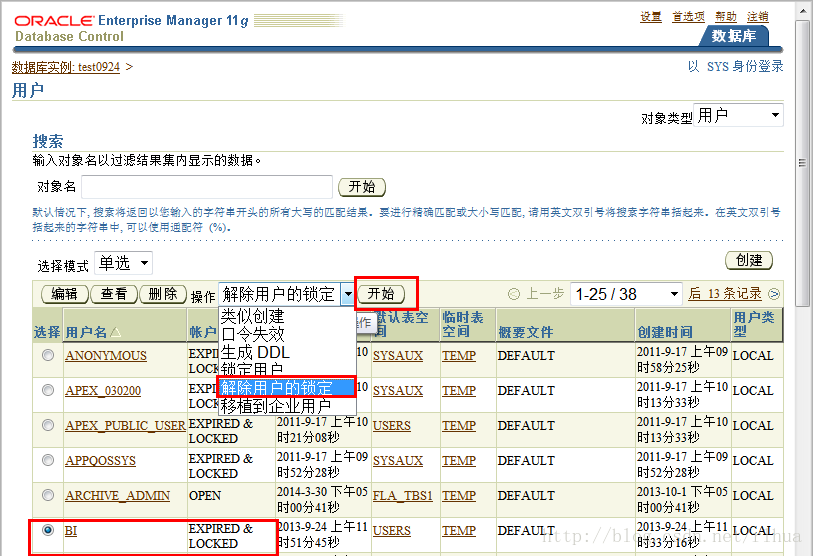Screen dimensions: 813x556
Task: Sort by the 用户类型 column header
Action: [x=754, y=324]
